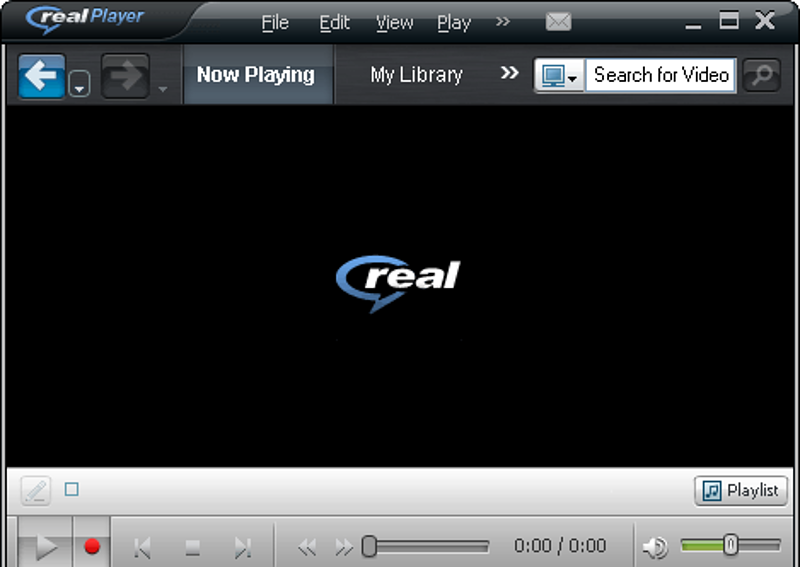This screenshot has width=800, height=567.
Task: Maximize the RealPlayer window
Action: 729,21
